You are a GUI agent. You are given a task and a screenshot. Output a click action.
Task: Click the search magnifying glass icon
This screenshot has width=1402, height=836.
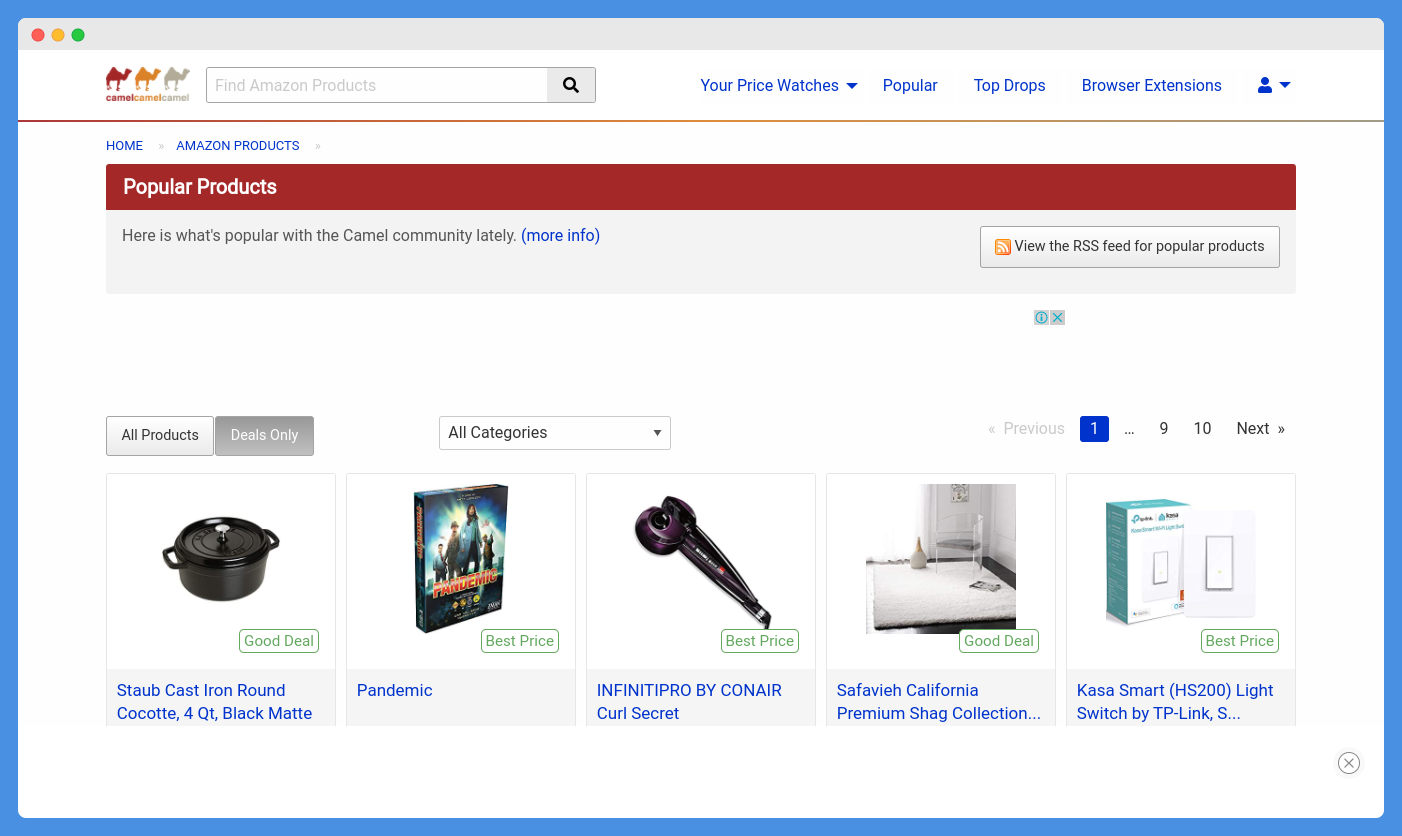coord(571,85)
